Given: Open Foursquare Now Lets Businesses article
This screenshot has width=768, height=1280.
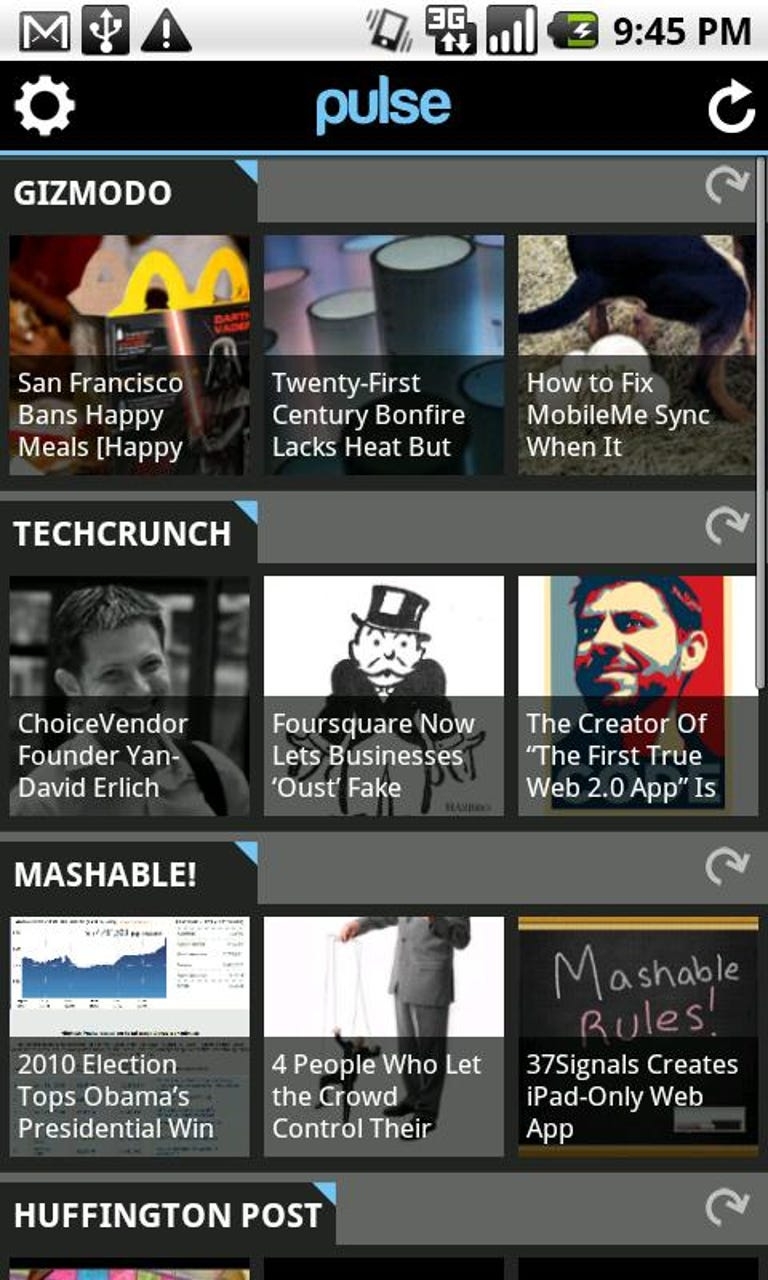Looking at the screenshot, I should [384, 696].
